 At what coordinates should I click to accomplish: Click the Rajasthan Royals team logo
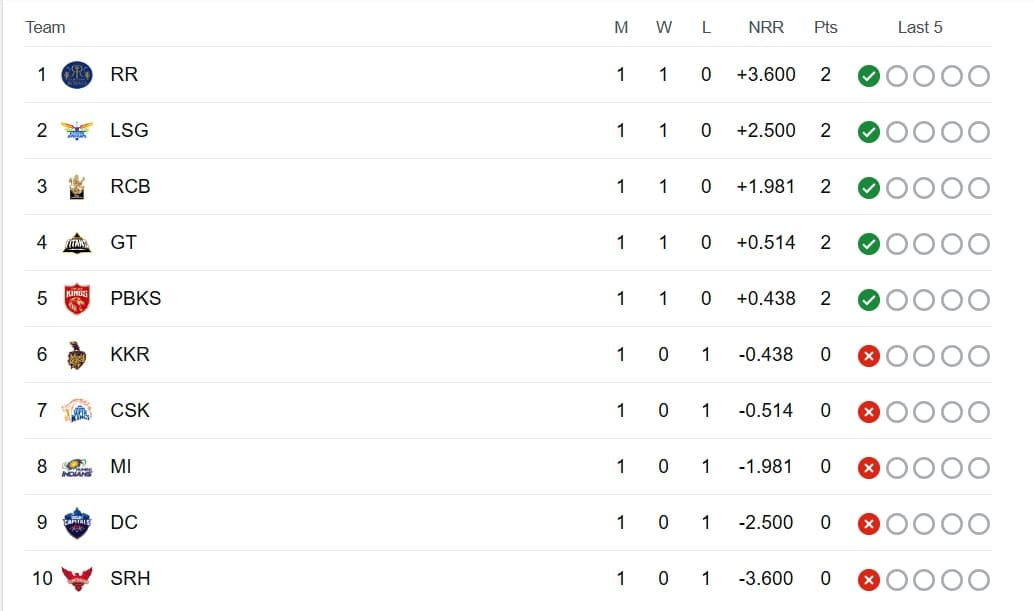click(76, 75)
